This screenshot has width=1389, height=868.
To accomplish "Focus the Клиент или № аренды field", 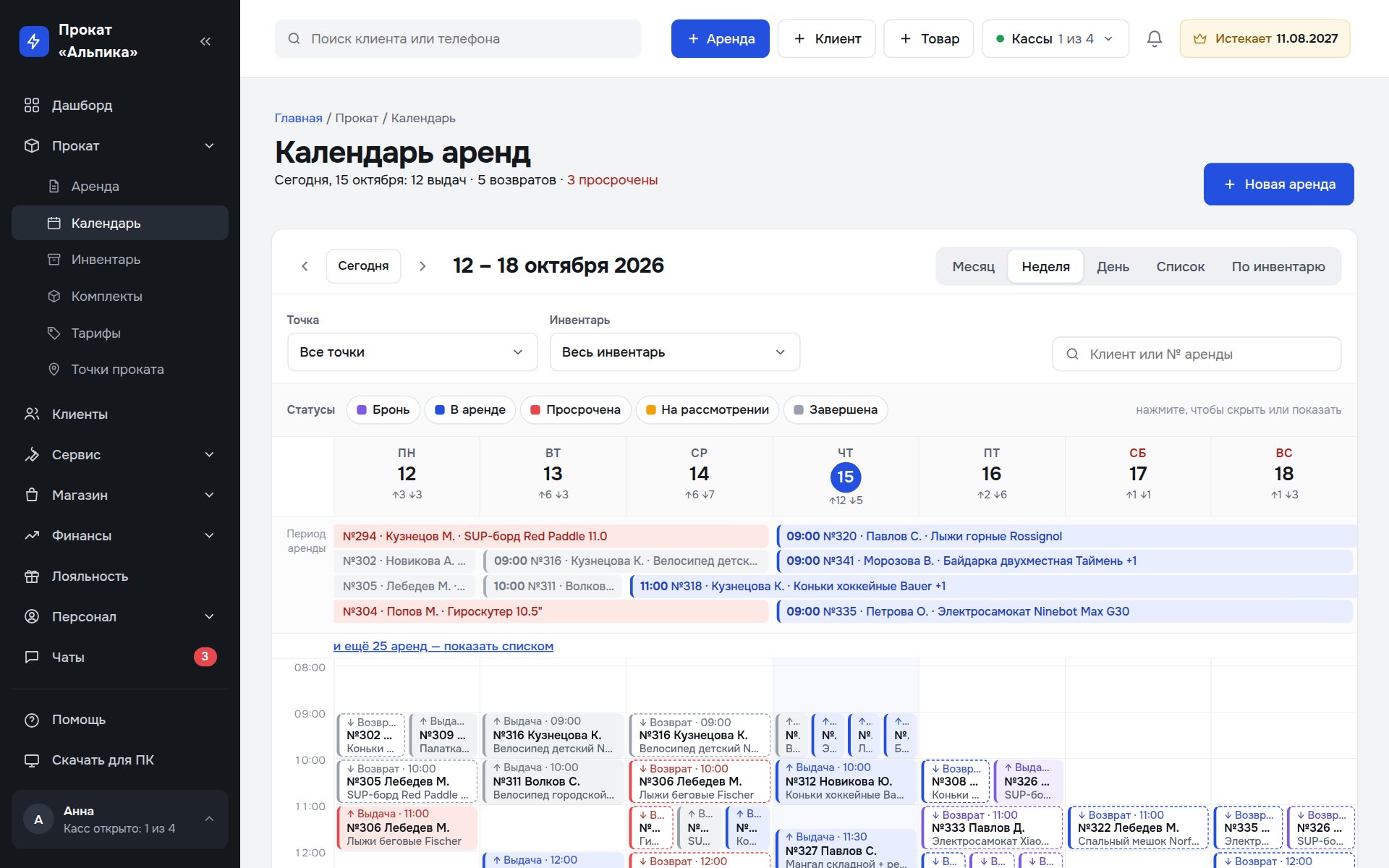I will click(x=1197, y=354).
